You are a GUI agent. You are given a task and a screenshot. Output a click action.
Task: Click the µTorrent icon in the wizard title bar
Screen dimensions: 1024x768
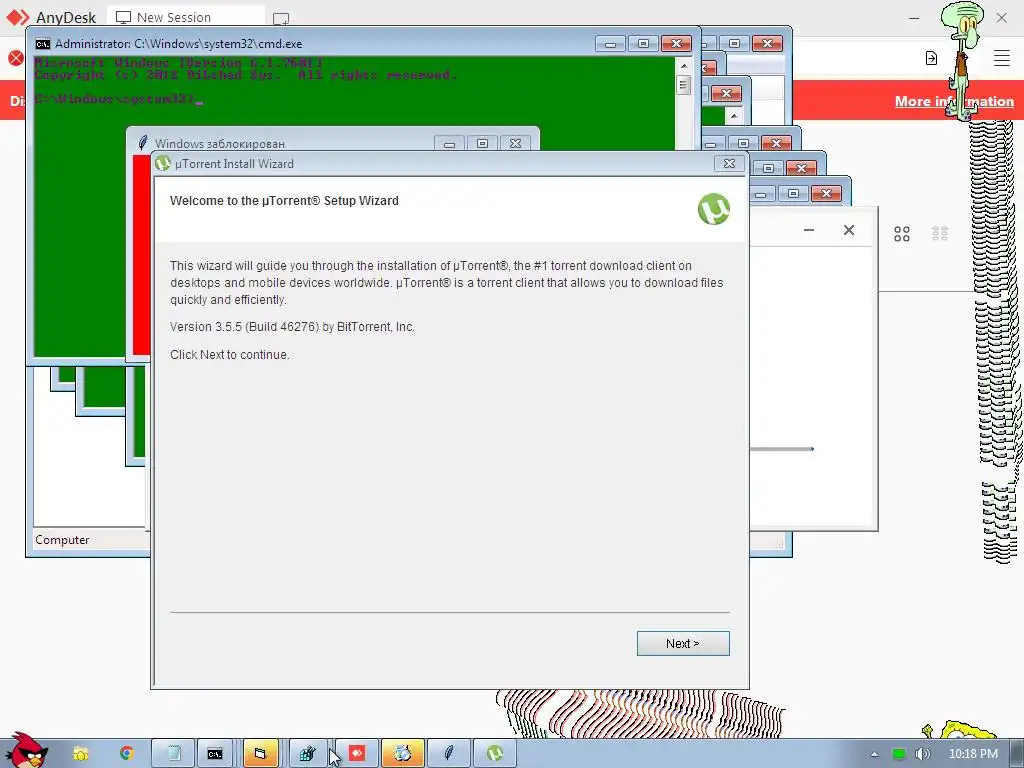pos(163,163)
